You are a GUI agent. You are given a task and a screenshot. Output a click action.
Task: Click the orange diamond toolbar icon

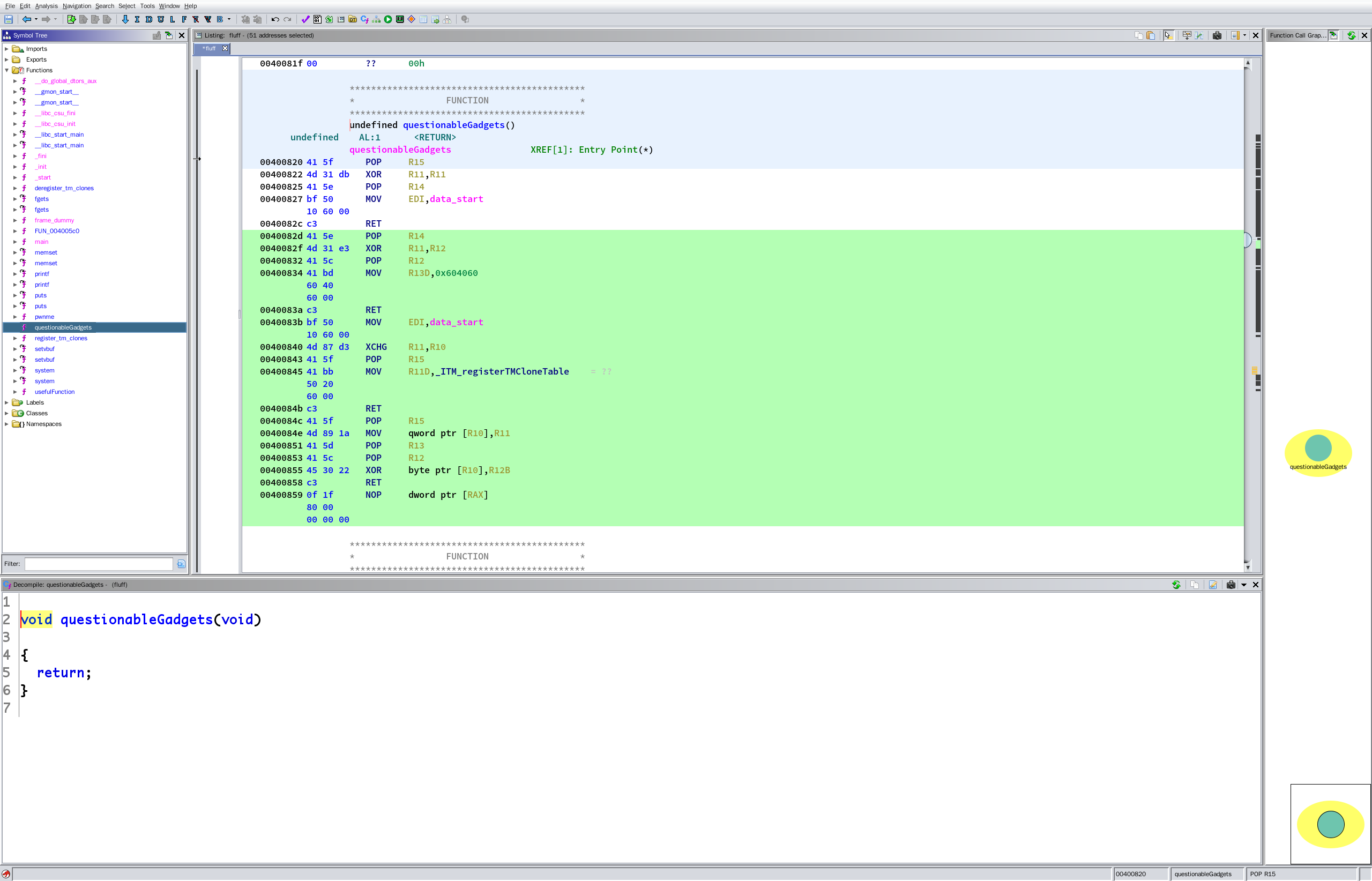click(x=412, y=19)
